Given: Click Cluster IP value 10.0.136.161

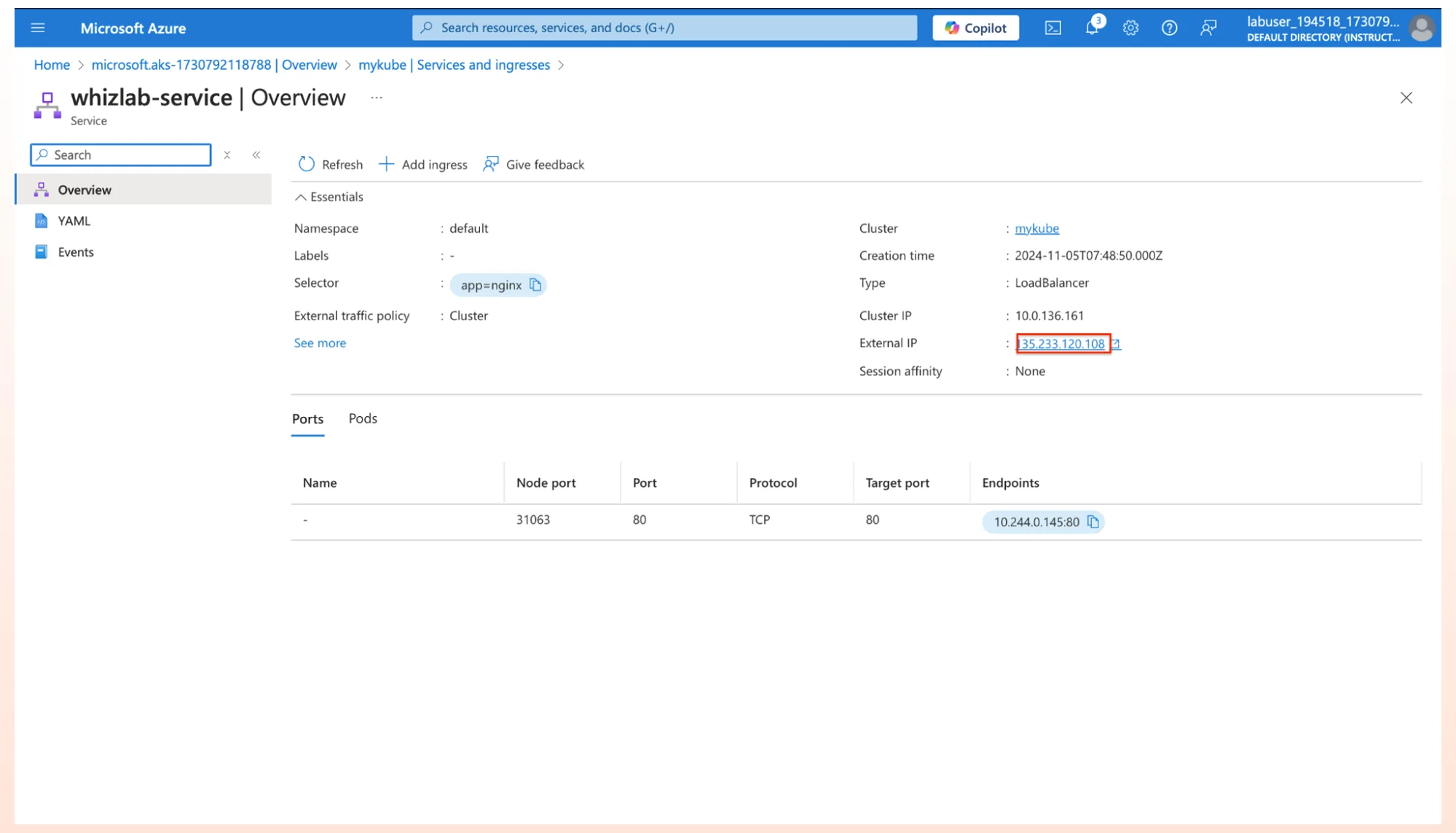Looking at the screenshot, I should 1049,316.
